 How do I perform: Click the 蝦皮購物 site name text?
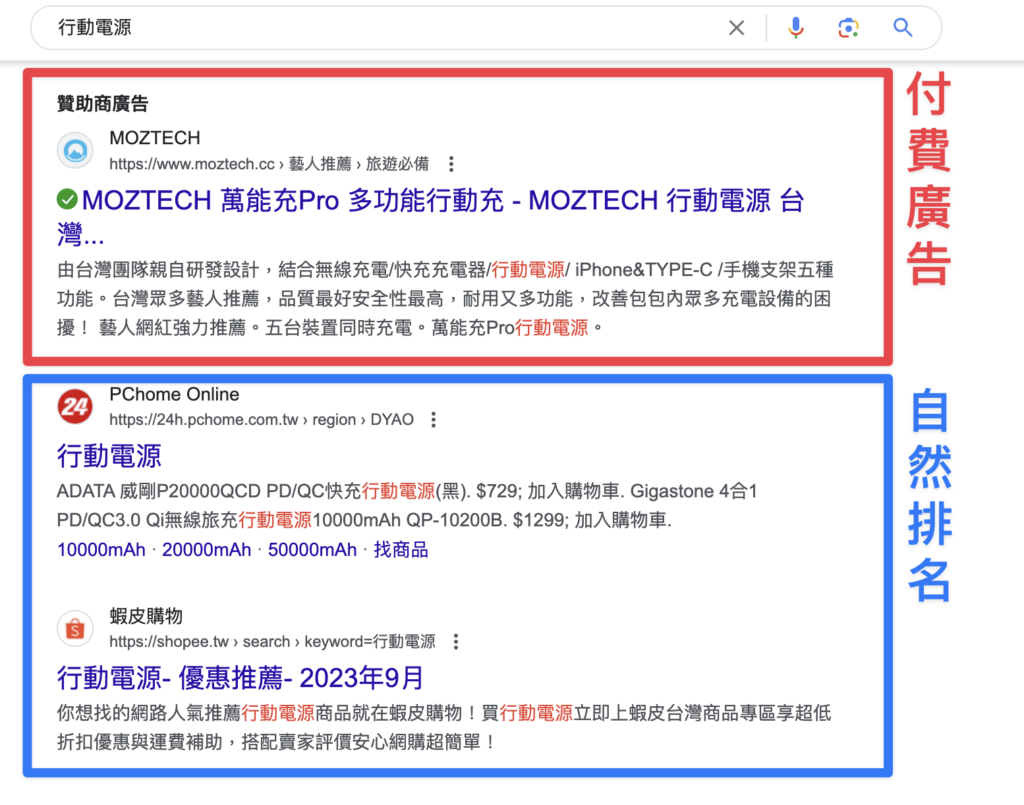pyautogui.click(x=146, y=616)
